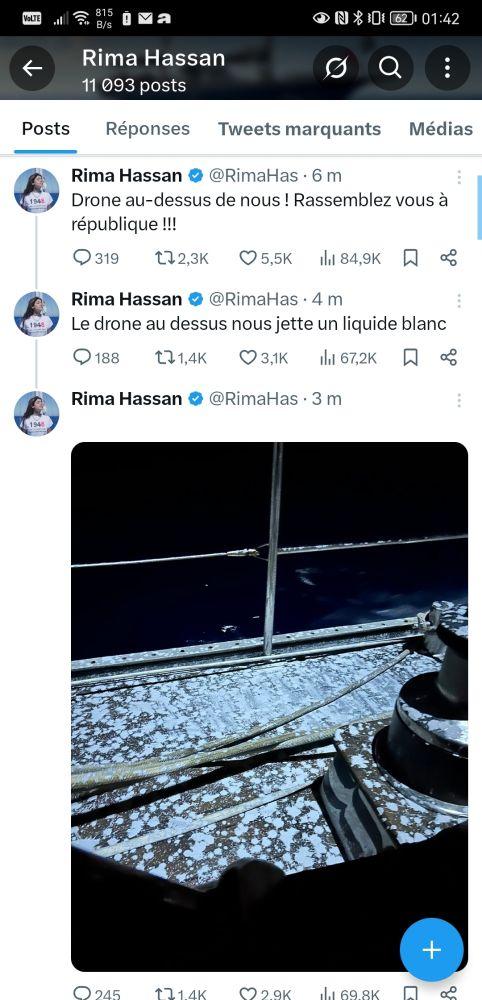Screen dimensions: 482x1000
Task: Open more options for the photo post
Action: pyautogui.click(x=459, y=400)
